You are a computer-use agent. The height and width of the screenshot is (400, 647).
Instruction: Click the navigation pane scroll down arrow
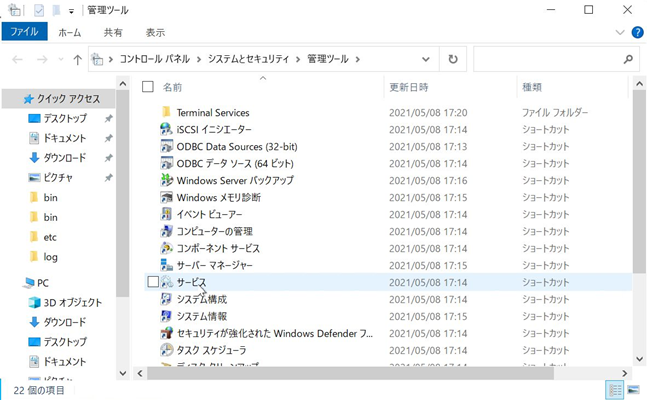[x=123, y=373]
